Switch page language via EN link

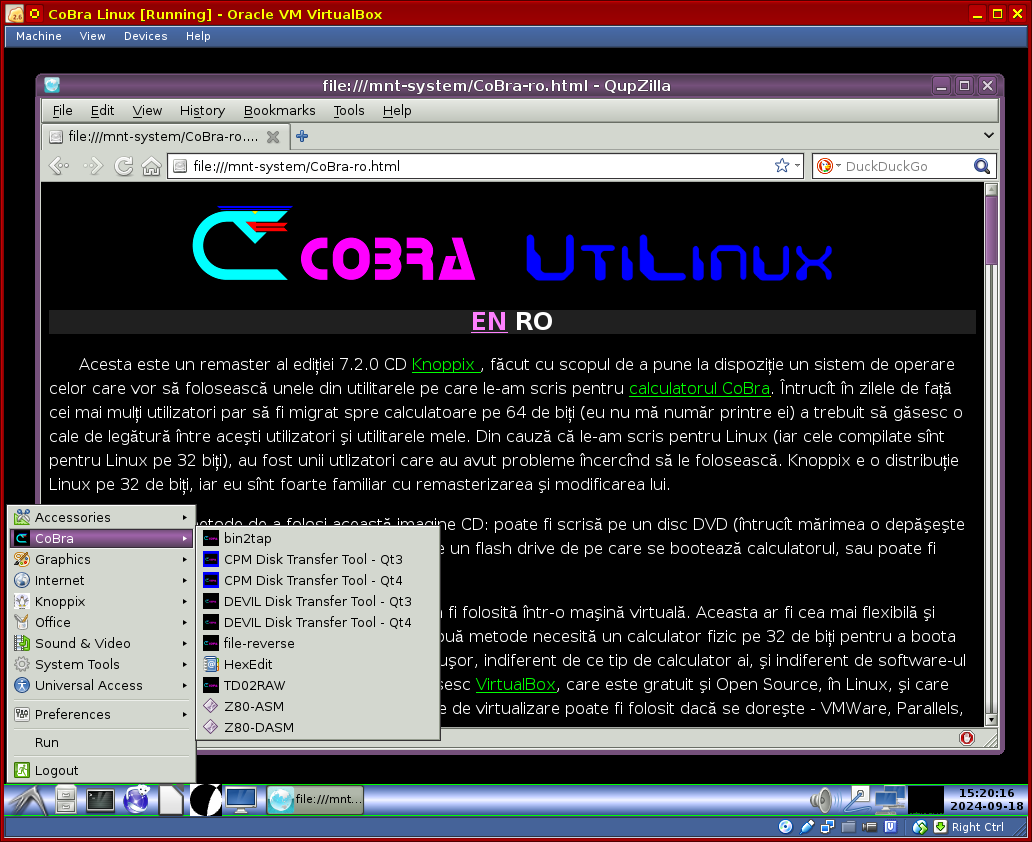489,321
